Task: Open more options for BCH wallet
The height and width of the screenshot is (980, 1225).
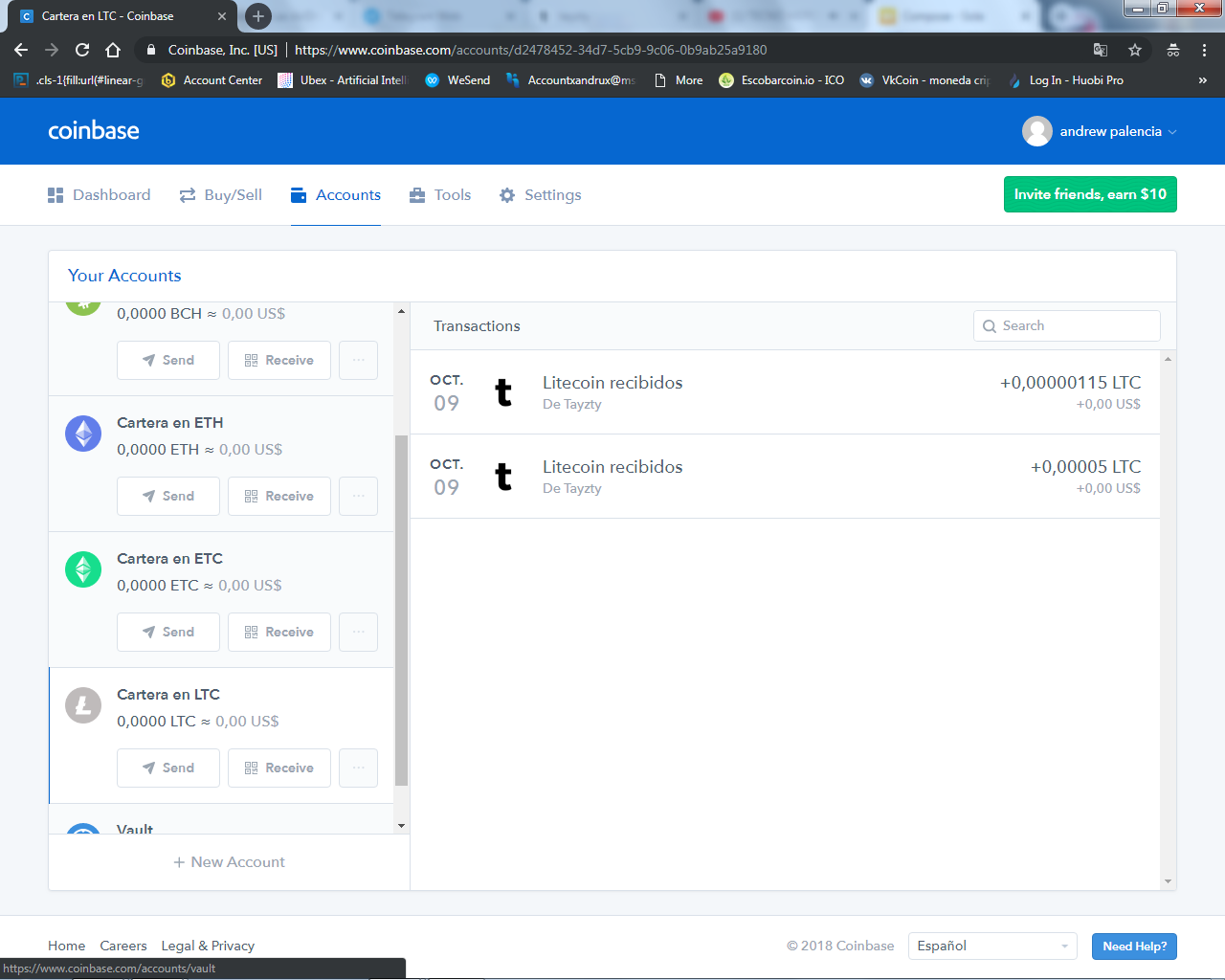Action: (x=358, y=360)
